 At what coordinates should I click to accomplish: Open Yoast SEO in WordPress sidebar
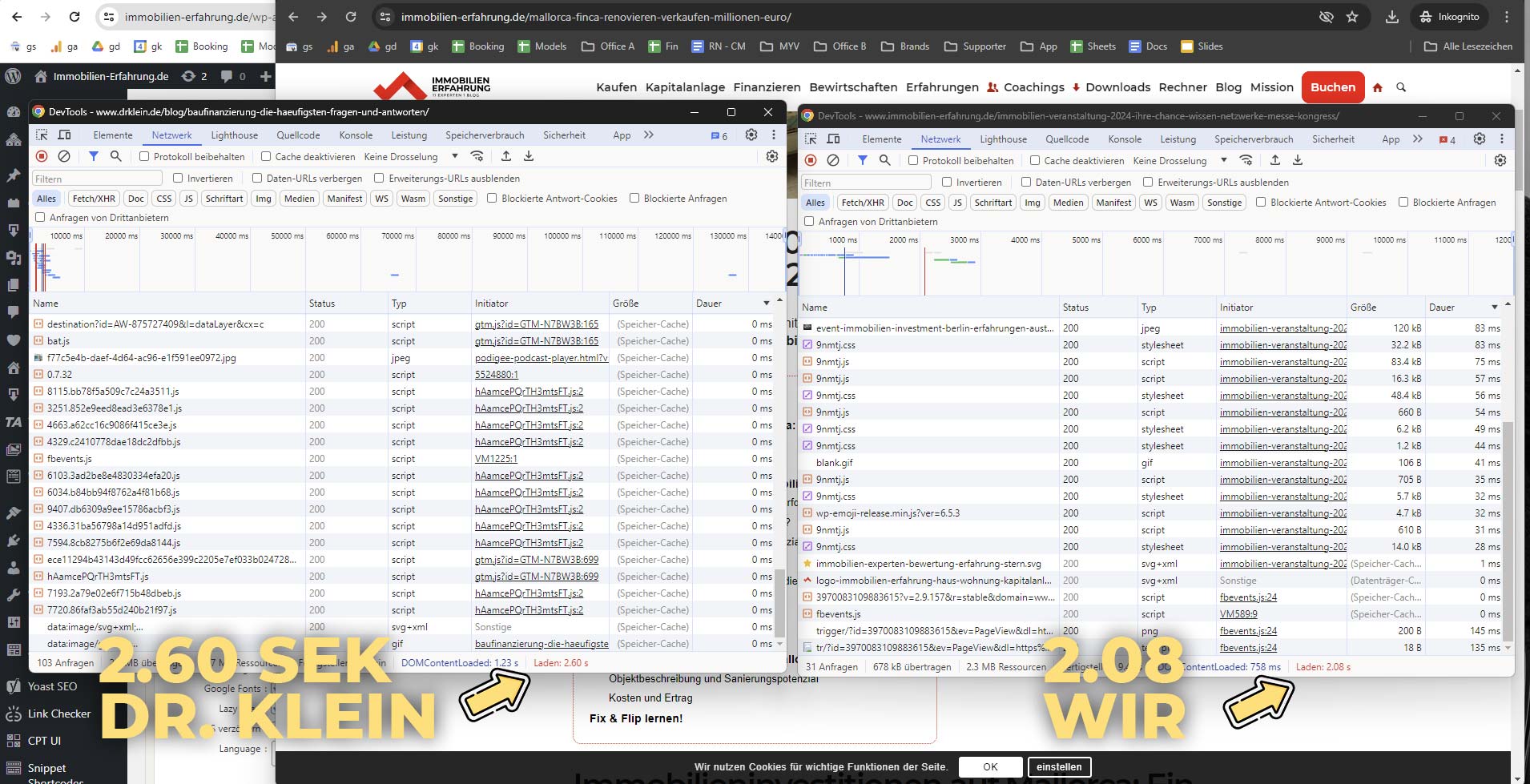(52, 686)
